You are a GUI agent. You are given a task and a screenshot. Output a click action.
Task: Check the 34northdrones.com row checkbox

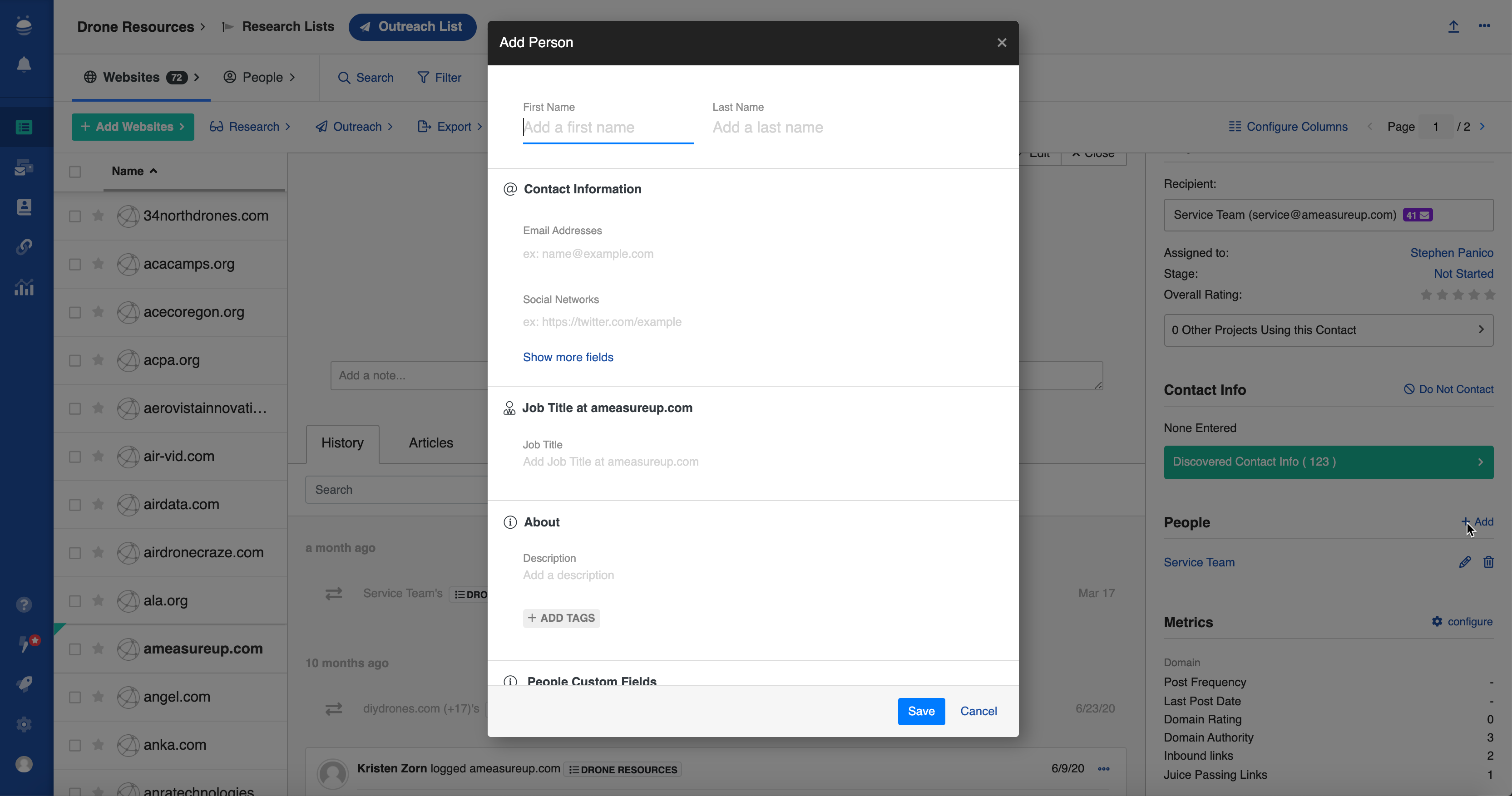tap(74, 216)
